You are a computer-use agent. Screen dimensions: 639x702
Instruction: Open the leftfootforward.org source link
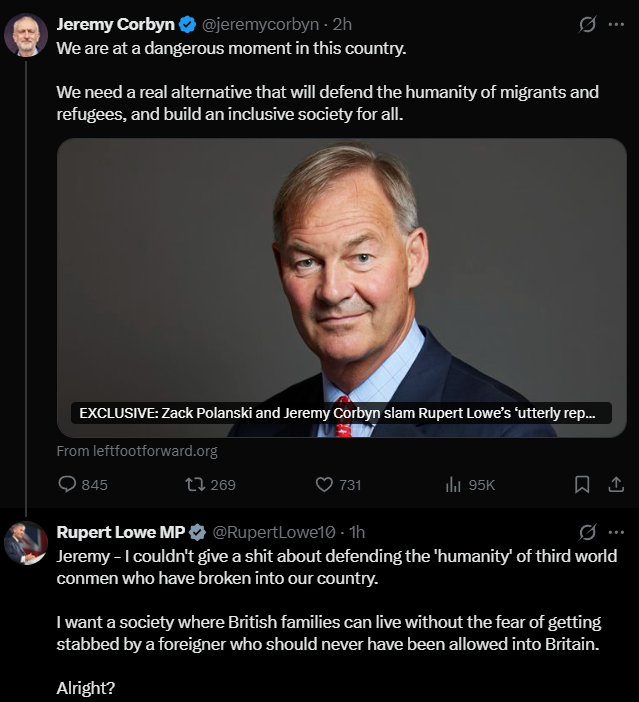pyautogui.click(x=137, y=451)
